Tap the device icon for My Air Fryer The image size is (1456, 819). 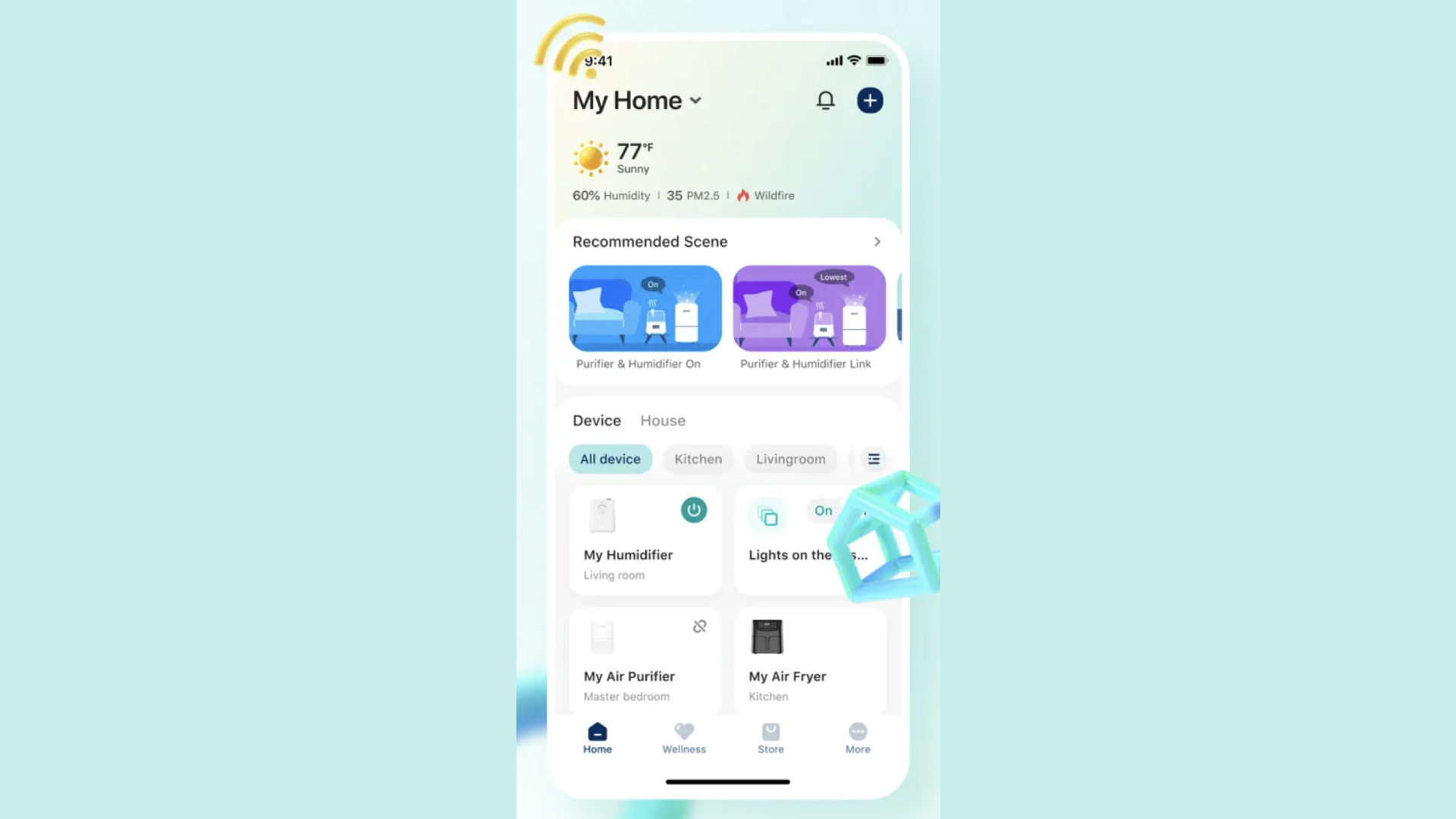coord(767,636)
